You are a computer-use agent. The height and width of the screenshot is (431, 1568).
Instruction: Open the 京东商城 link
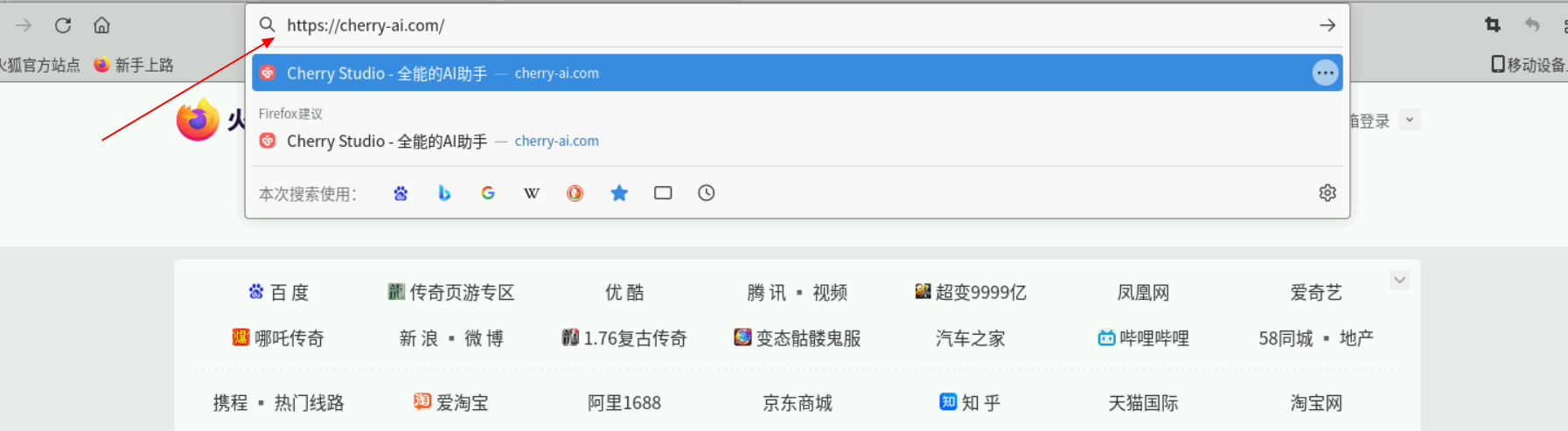pyautogui.click(x=798, y=403)
